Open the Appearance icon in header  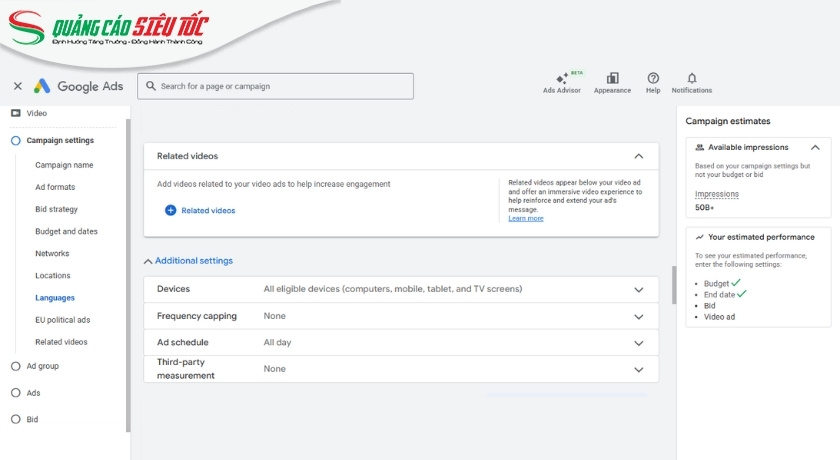[x=612, y=79]
